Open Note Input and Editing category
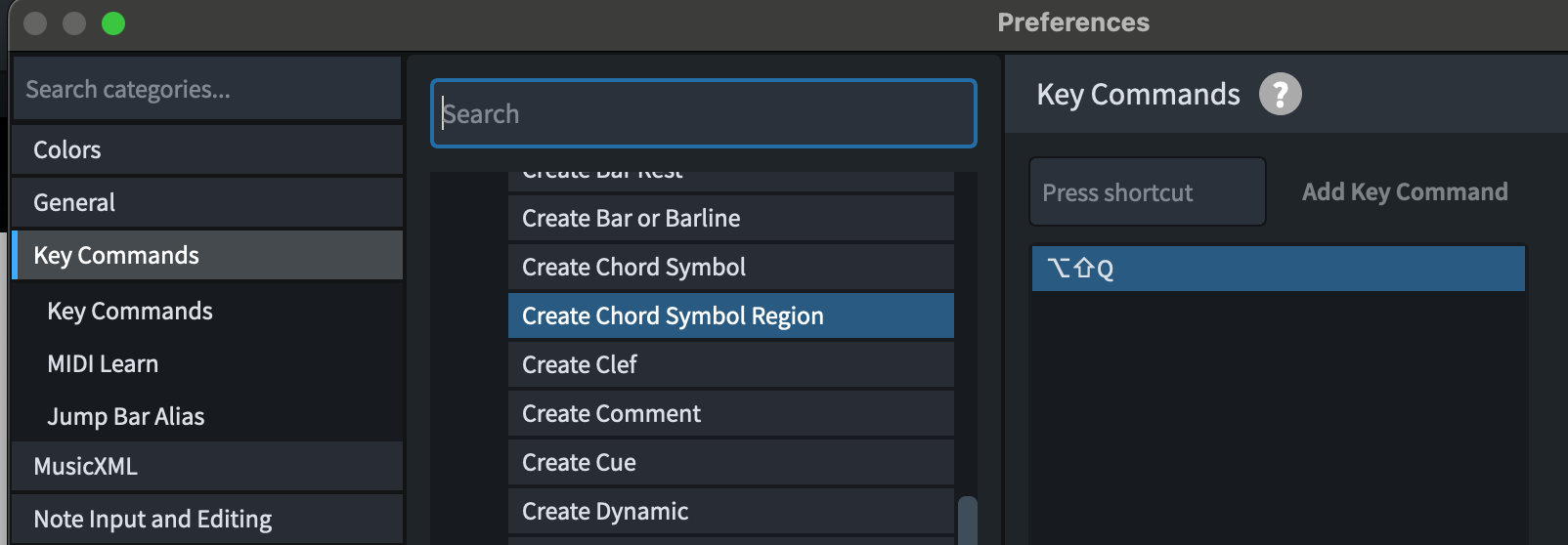1568x545 pixels. click(207, 519)
